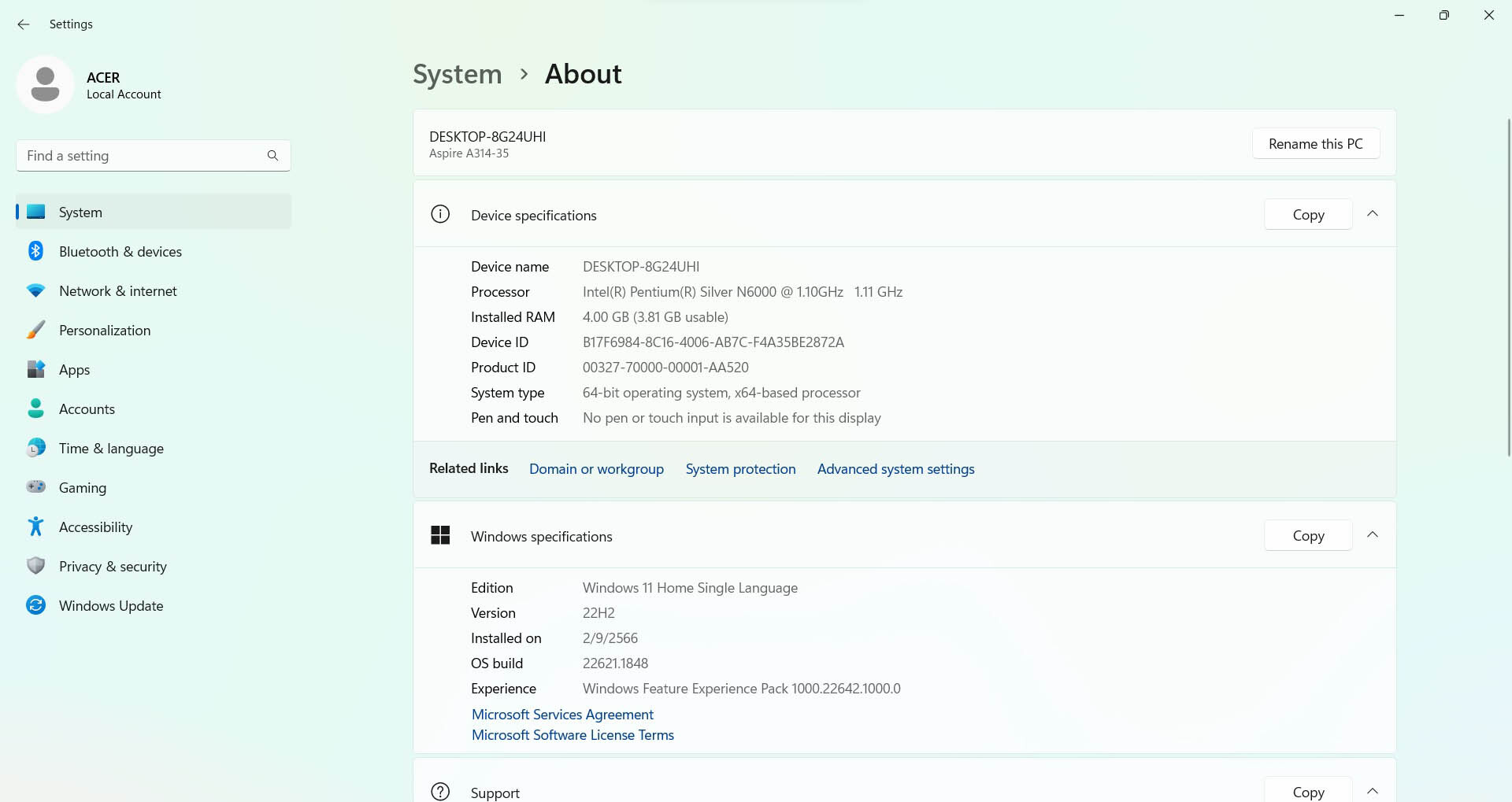Click the Network wifi icon in sidebar
1512x802 pixels.
(x=35, y=290)
